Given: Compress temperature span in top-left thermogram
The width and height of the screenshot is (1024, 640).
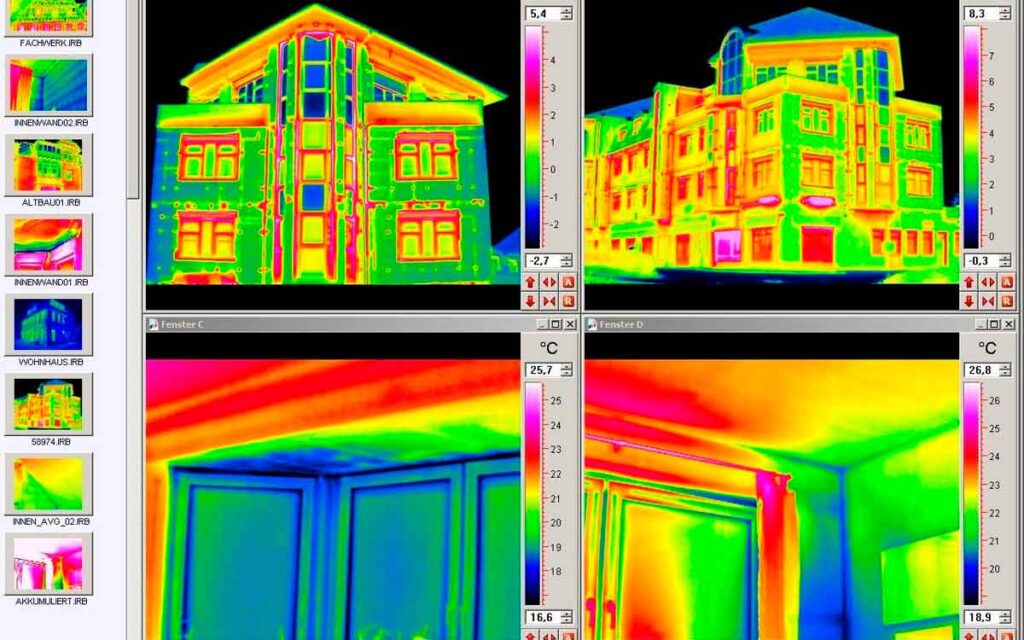Looking at the screenshot, I should [x=549, y=301].
